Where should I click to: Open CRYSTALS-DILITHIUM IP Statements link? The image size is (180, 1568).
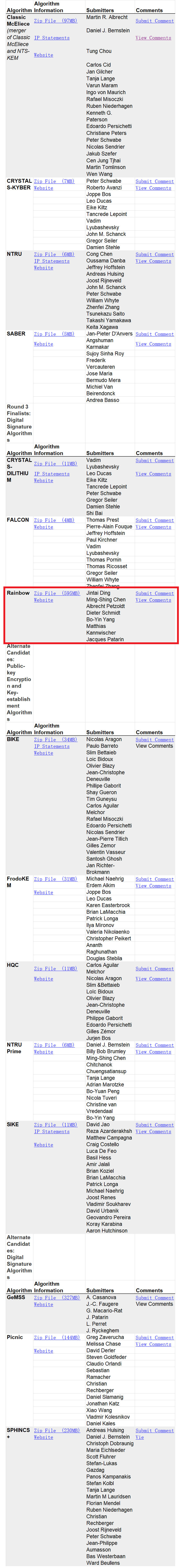52,474
